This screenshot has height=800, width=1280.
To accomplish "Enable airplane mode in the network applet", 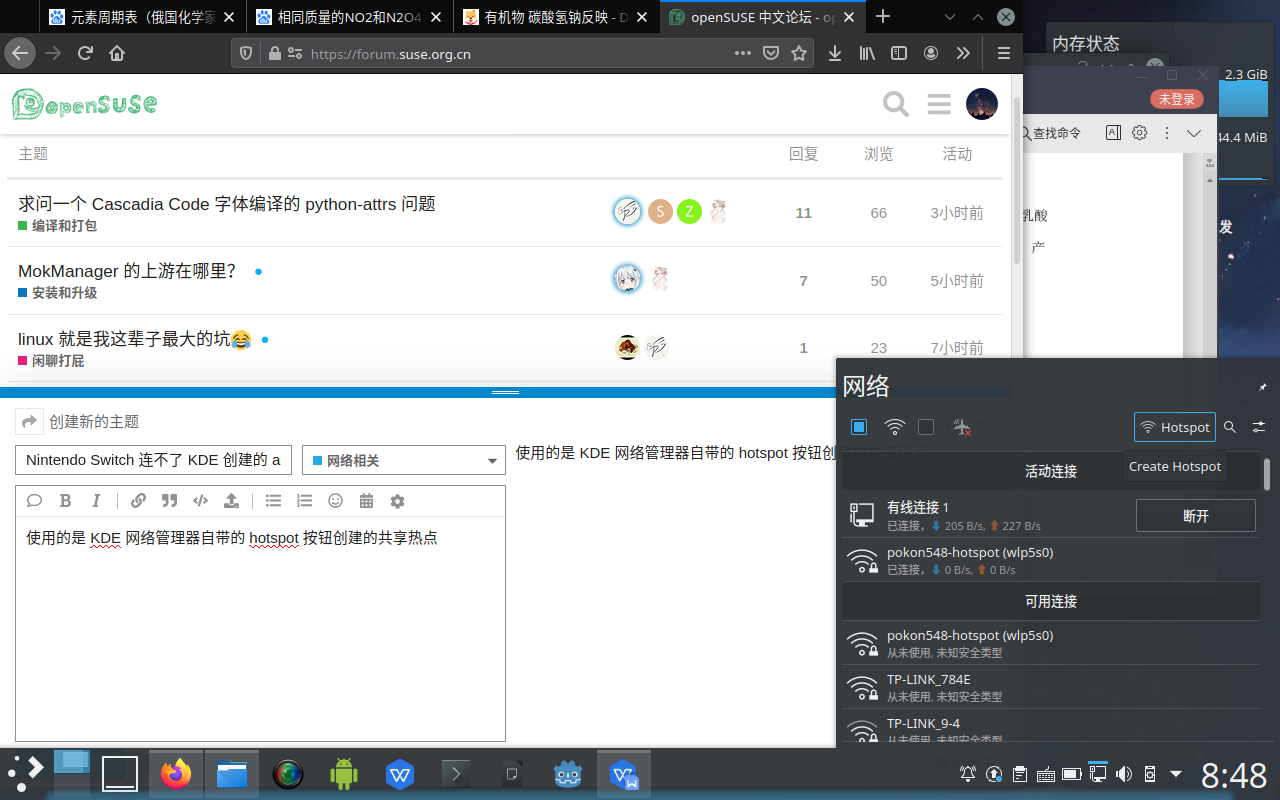I will coord(963,427).
